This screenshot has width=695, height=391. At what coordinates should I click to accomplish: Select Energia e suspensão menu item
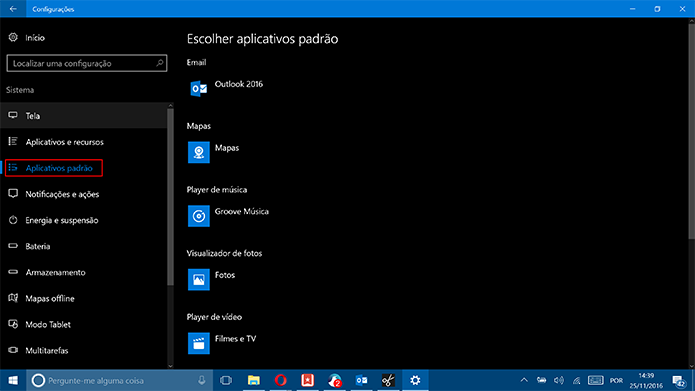pos(84,220)
